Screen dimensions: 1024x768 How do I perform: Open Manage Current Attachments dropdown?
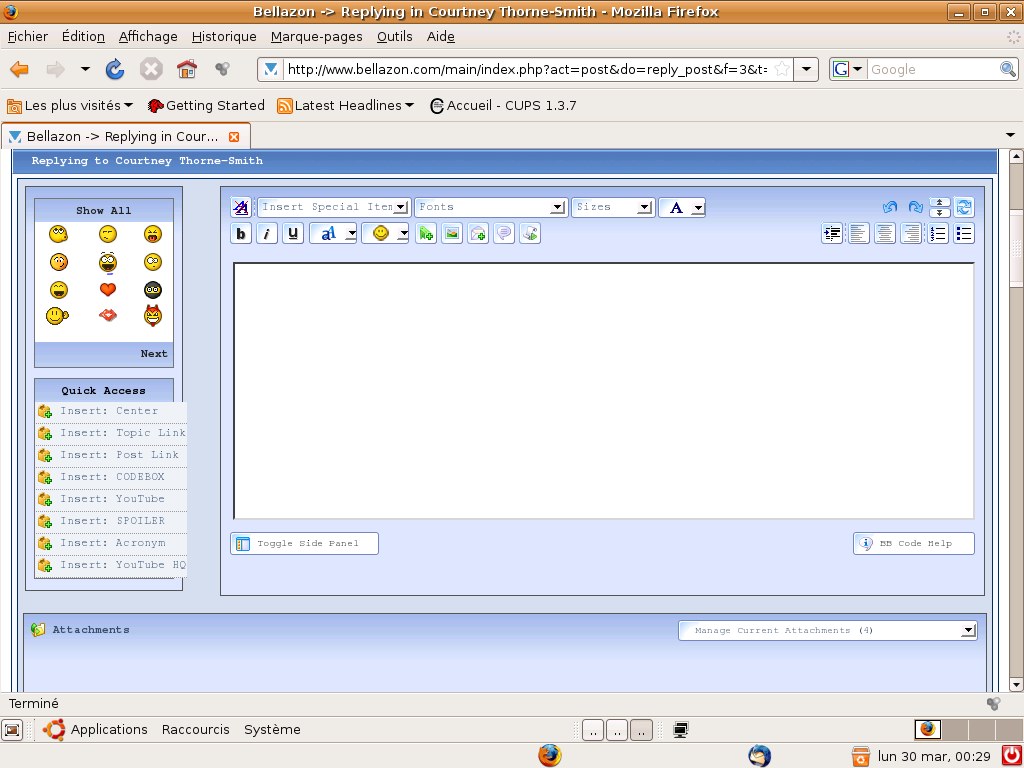pos(827,630)
